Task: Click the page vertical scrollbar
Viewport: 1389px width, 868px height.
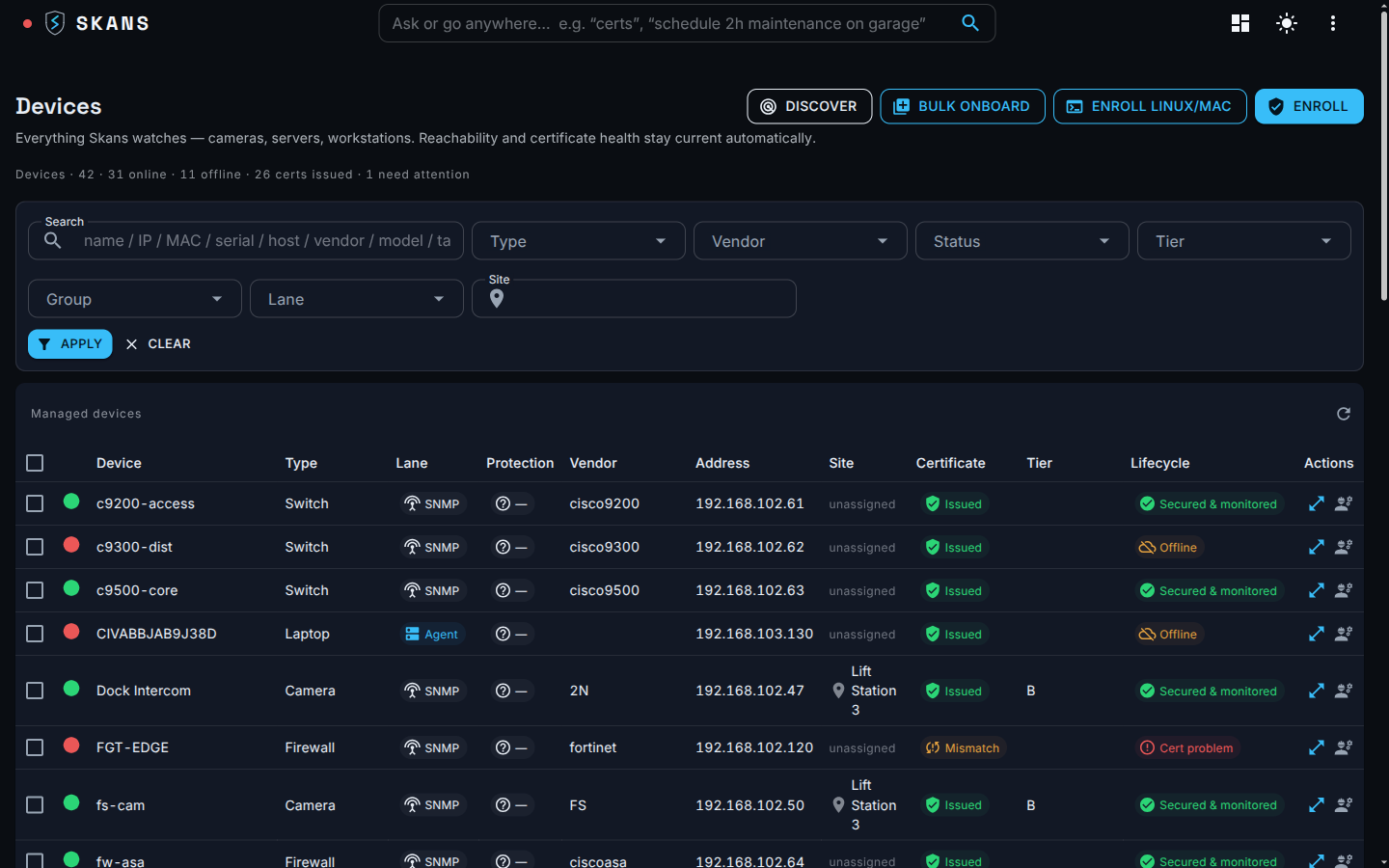Action: click(x=1383, y=154)
